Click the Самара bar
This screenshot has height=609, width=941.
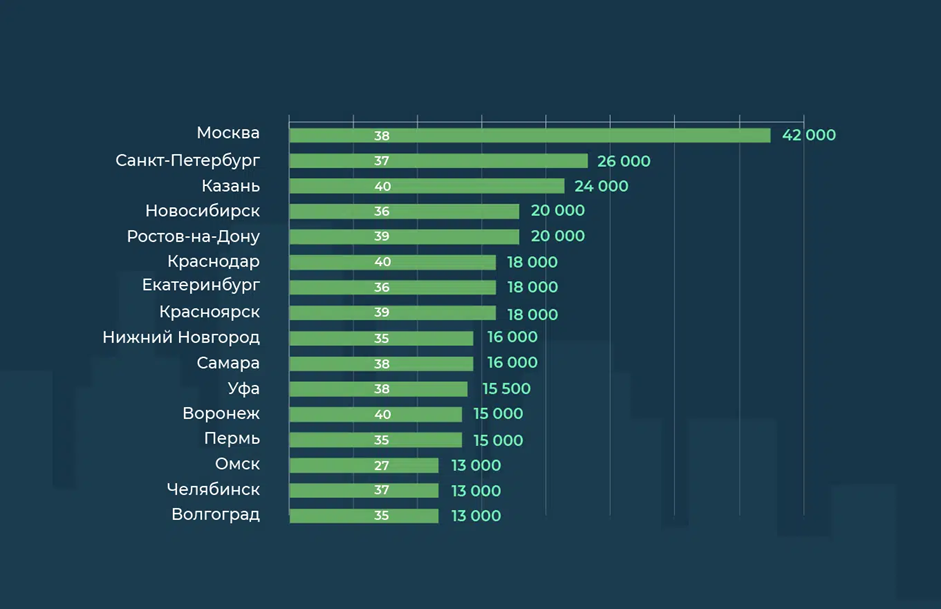tap(381, 364)
